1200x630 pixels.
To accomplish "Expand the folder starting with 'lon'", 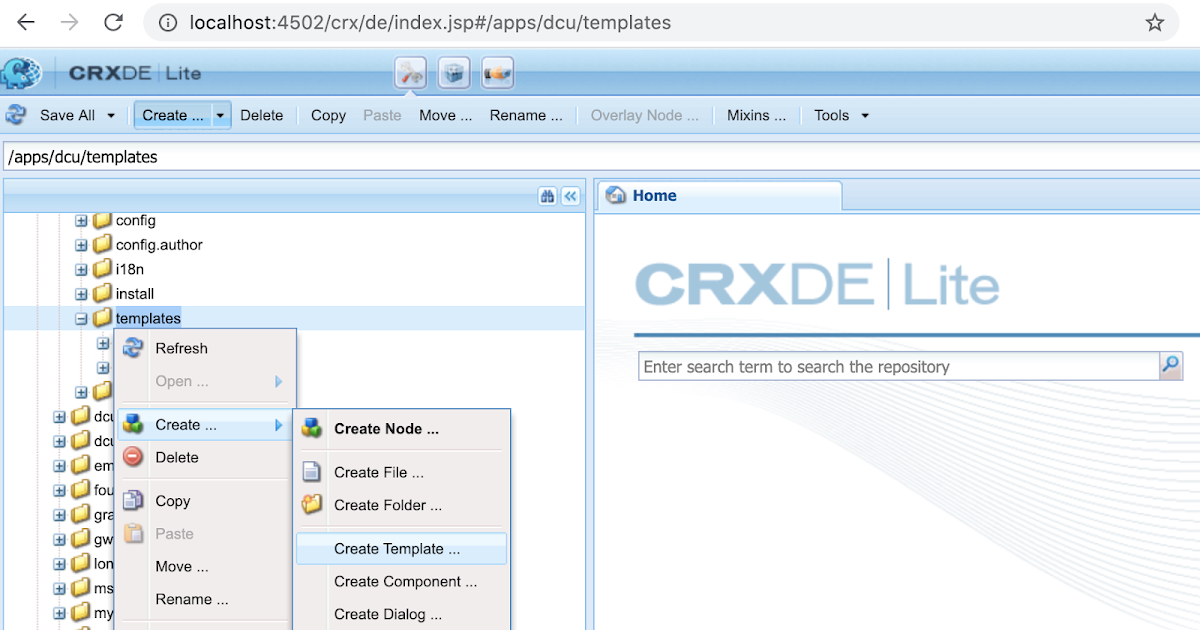I will coord(59,563).
